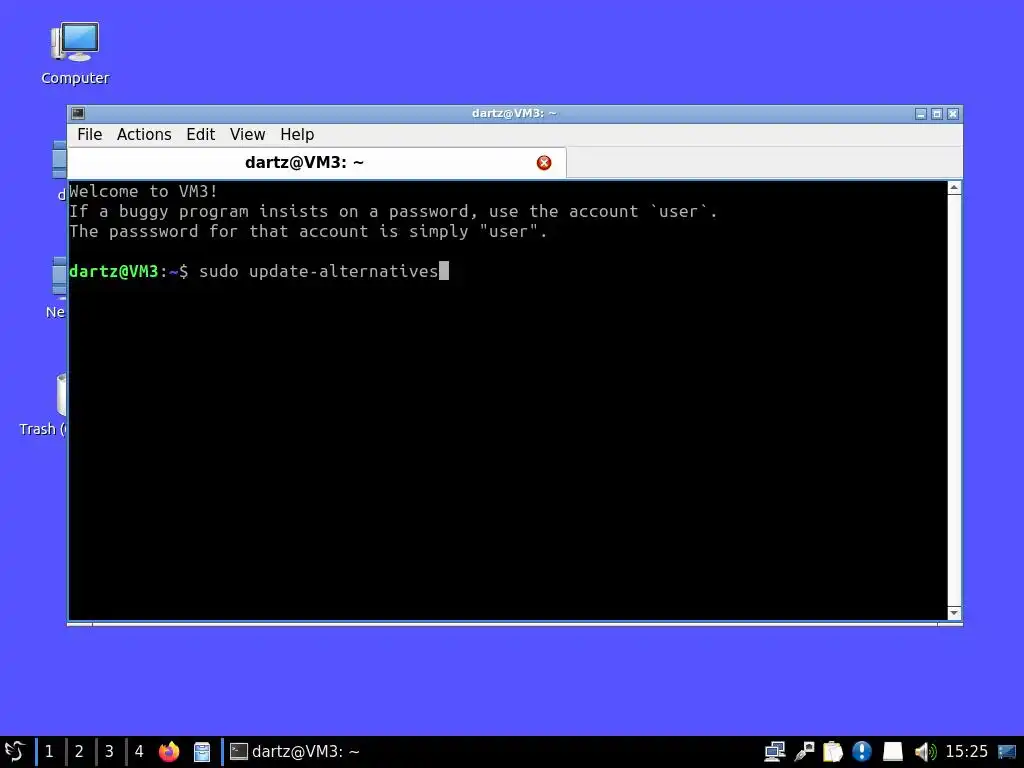This screenshot has width=1024, height=768.
Task: Click the terminal scrollbar up arrow
Action: (954, 188)
